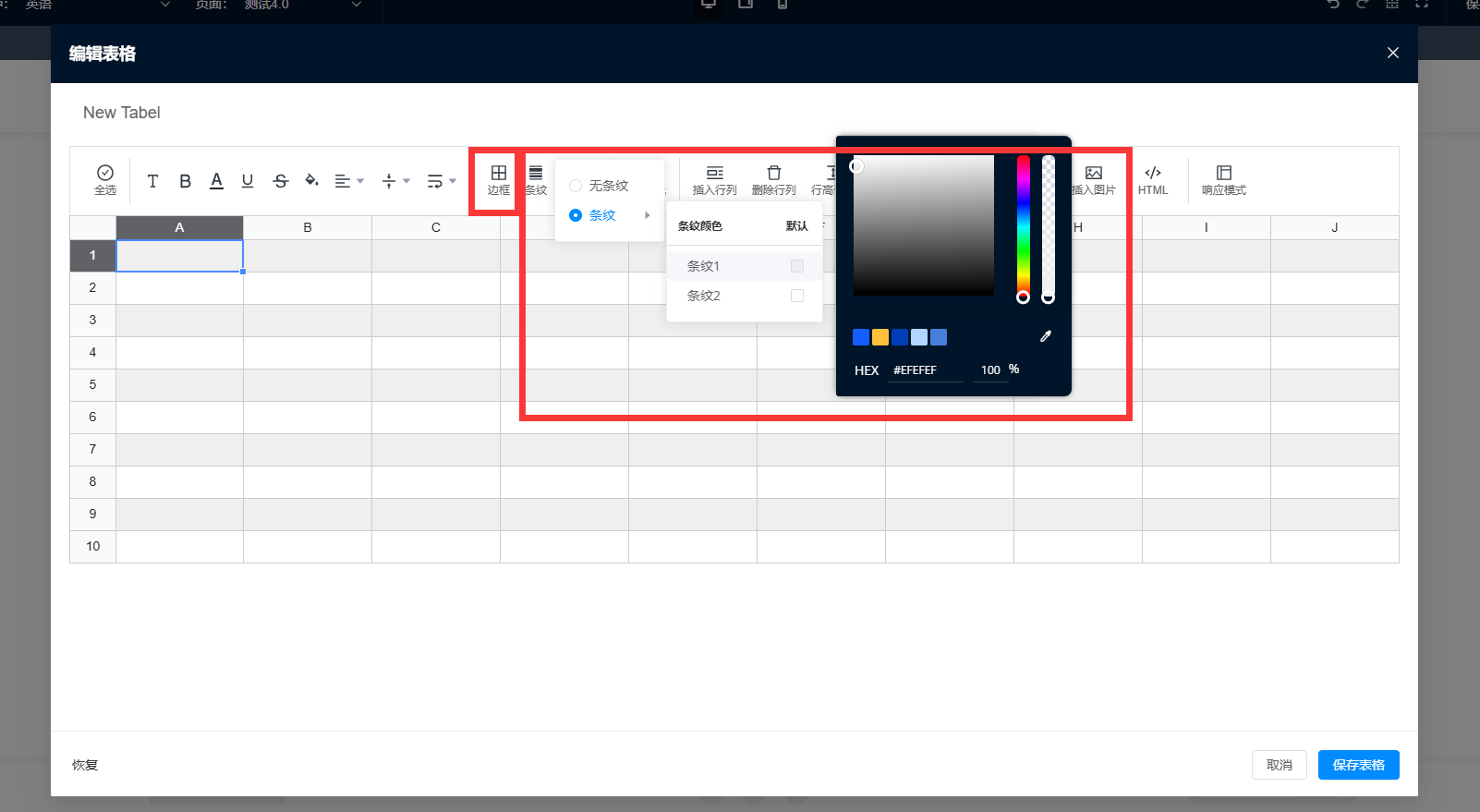Screen dimensions: 1480x812
Task: Click the 响应模式 responsive mode icon
Action: [x=1223, y=179]
